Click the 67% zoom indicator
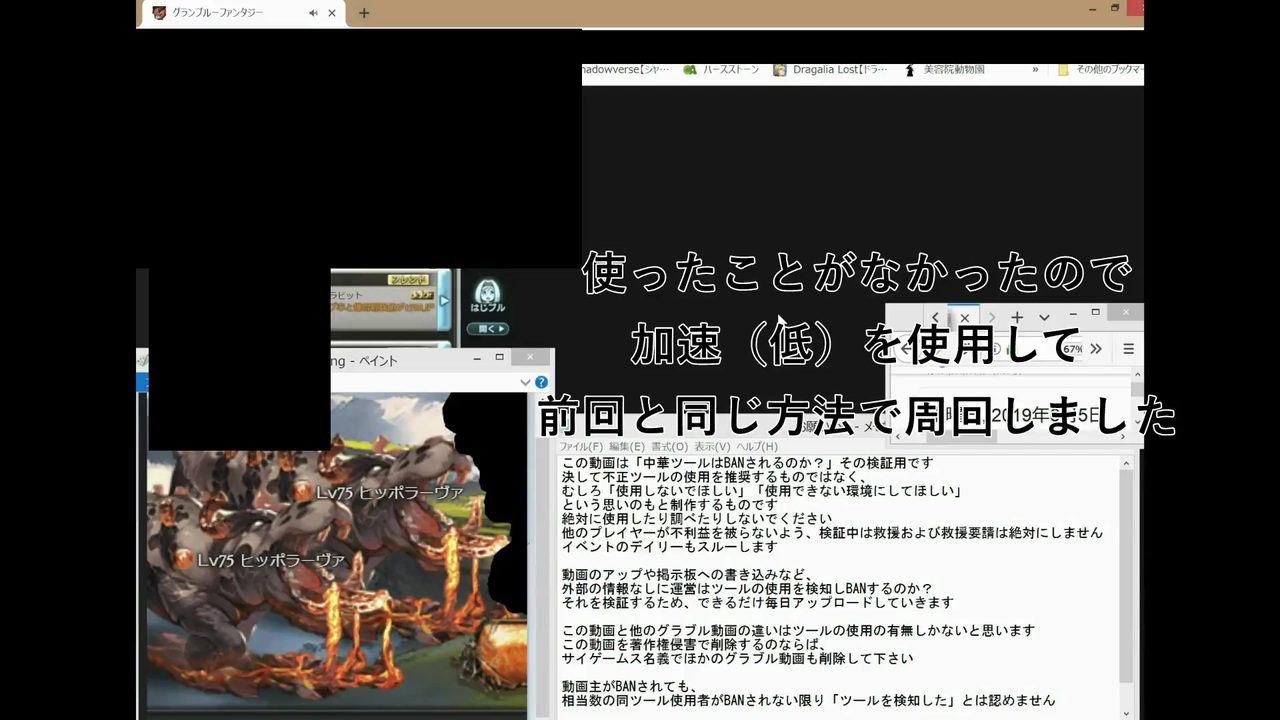Image resolution: width=1280 pixels, height=720 pixels. click(1073, 349)
